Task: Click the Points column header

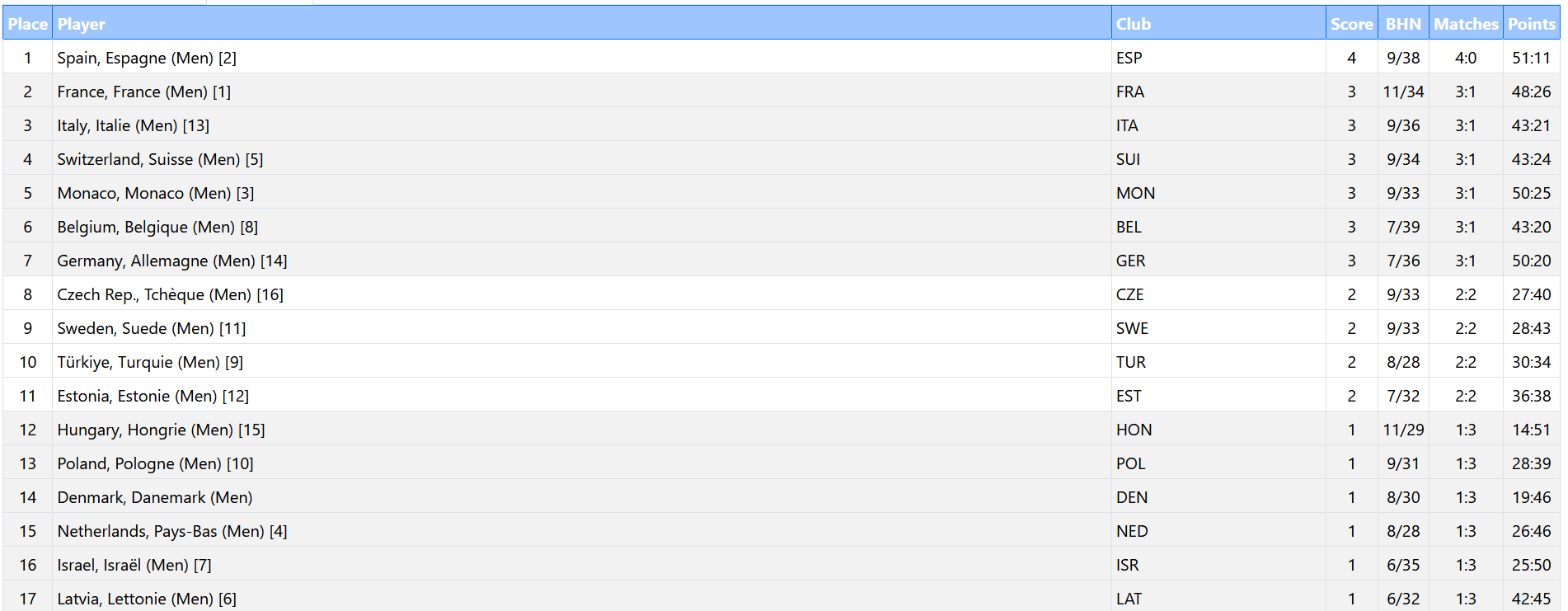Action: coord(1531,24)
